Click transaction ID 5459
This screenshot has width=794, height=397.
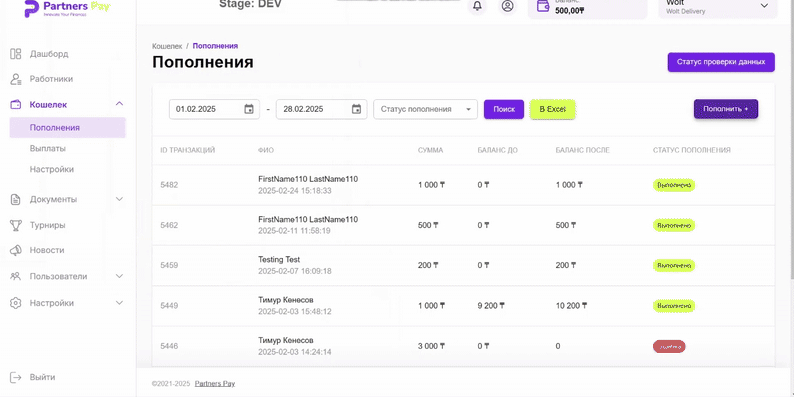point(169,265)
